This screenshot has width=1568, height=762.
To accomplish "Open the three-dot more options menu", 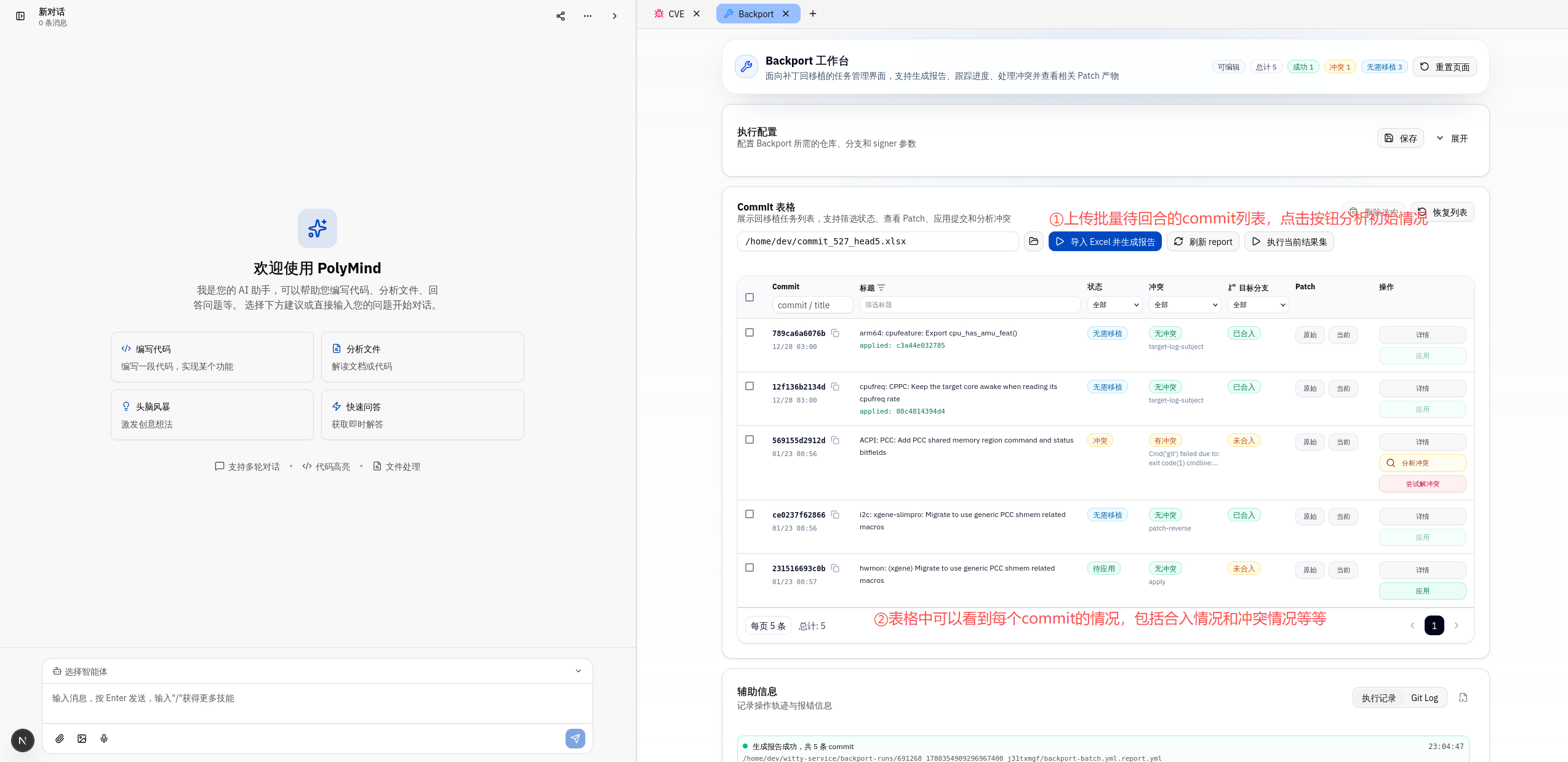I will pyautogui.click(x=588, y=16).
